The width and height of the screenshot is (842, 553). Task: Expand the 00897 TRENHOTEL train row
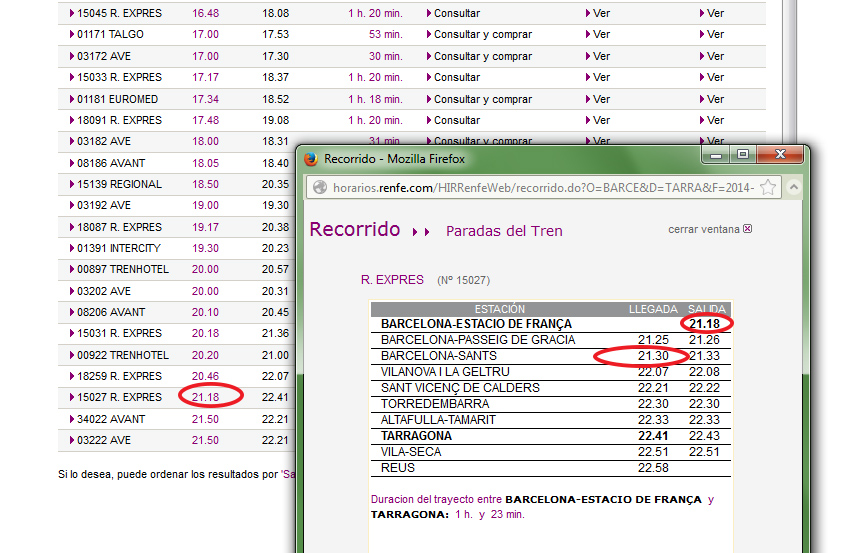pos(72,270)
